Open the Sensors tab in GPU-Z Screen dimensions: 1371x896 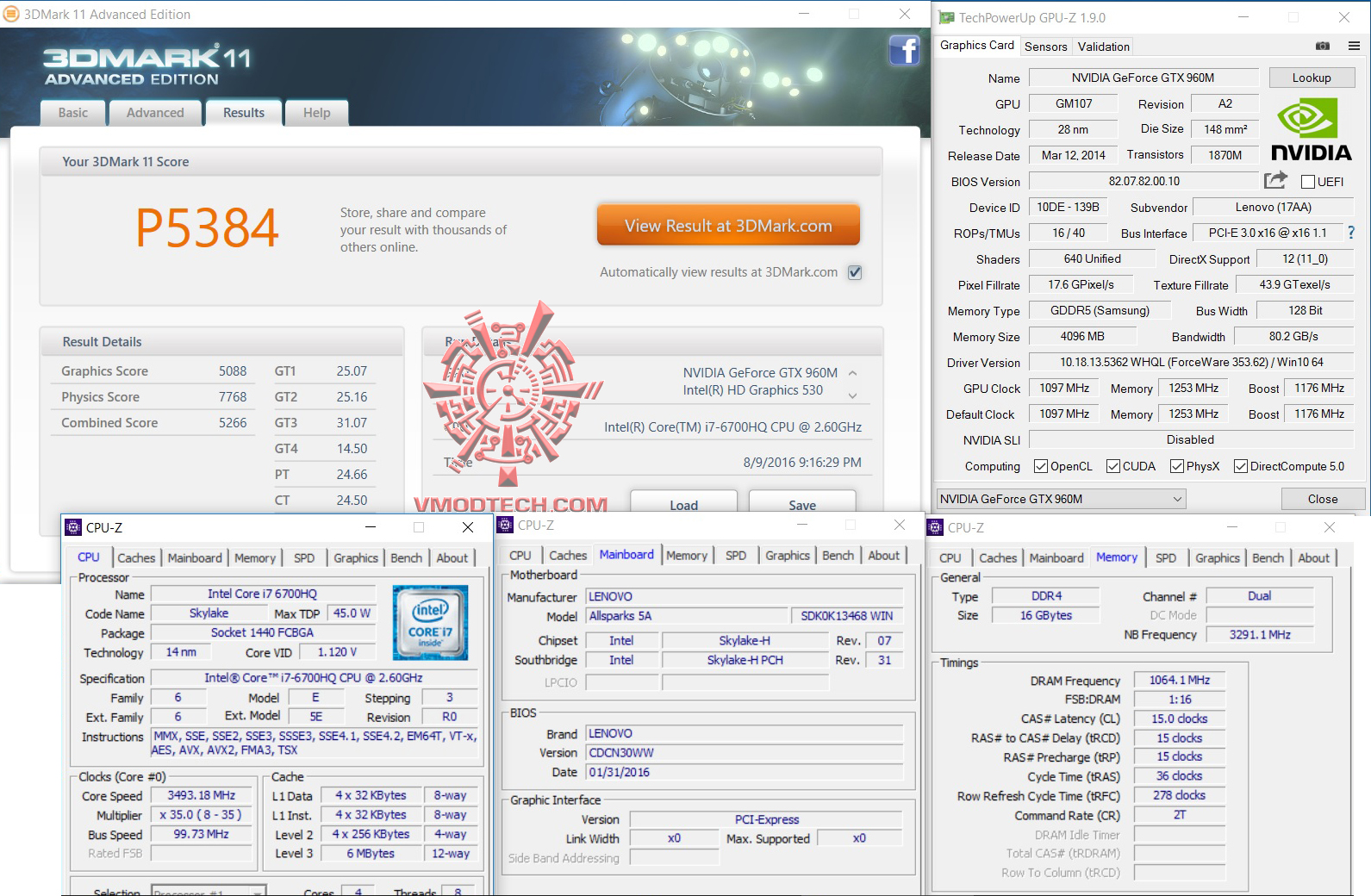(x=1046, y=47)
